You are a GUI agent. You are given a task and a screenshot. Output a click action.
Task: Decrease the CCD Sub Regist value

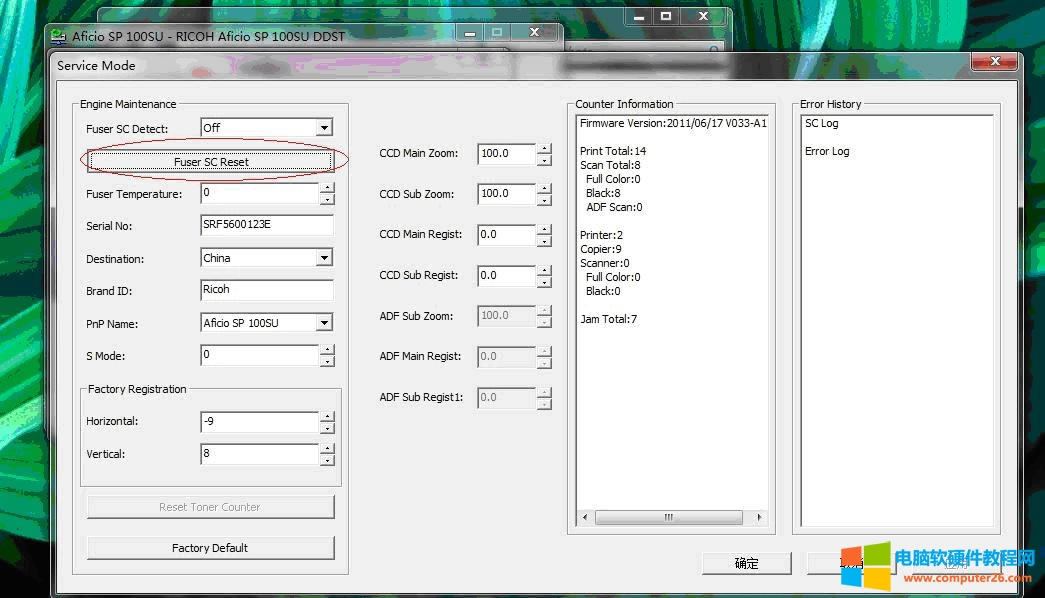point(544,282)
